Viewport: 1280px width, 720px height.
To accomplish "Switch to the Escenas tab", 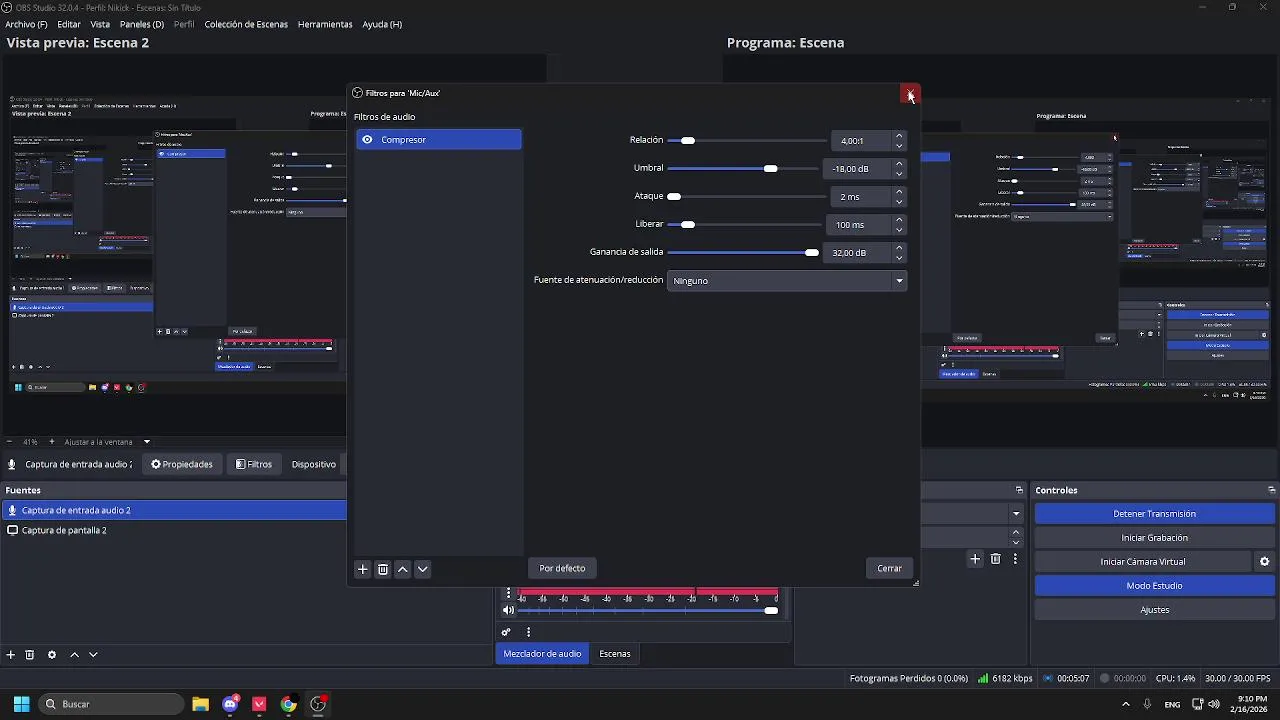I will [615, 654].
